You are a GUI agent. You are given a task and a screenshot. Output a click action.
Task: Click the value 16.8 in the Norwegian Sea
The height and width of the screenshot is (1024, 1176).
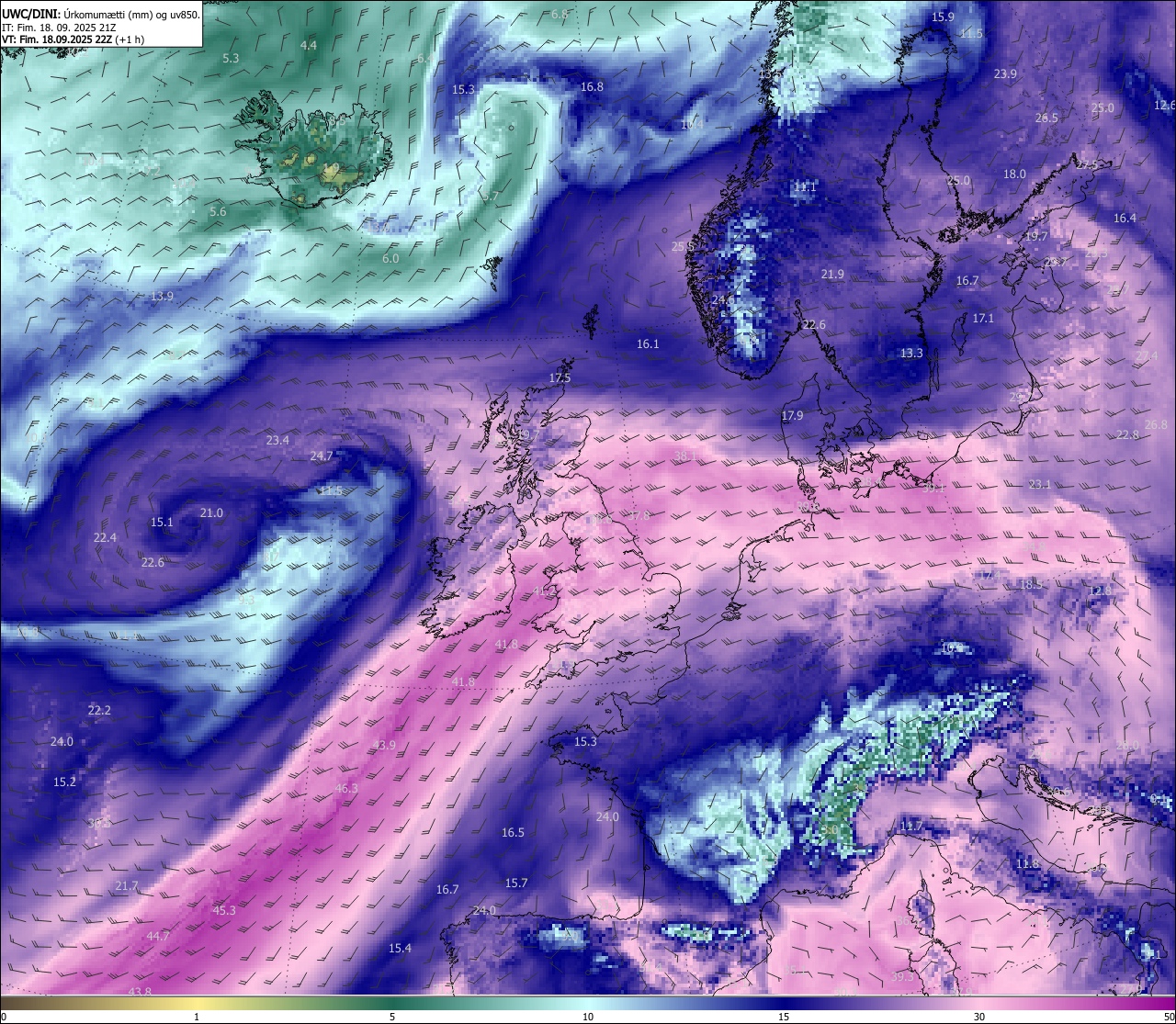click(x=592, y=86)
